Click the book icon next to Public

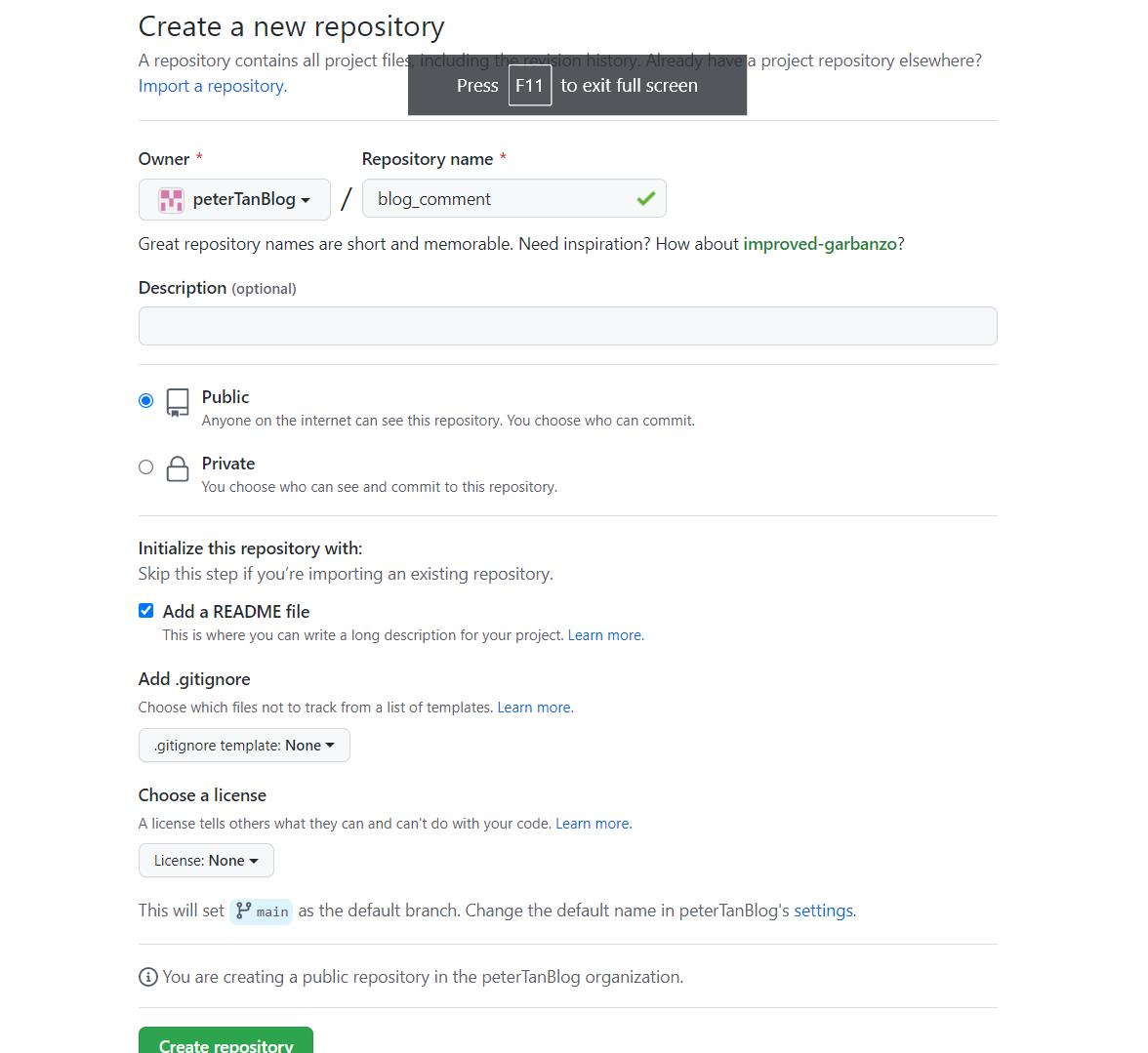tap(177, 400)
